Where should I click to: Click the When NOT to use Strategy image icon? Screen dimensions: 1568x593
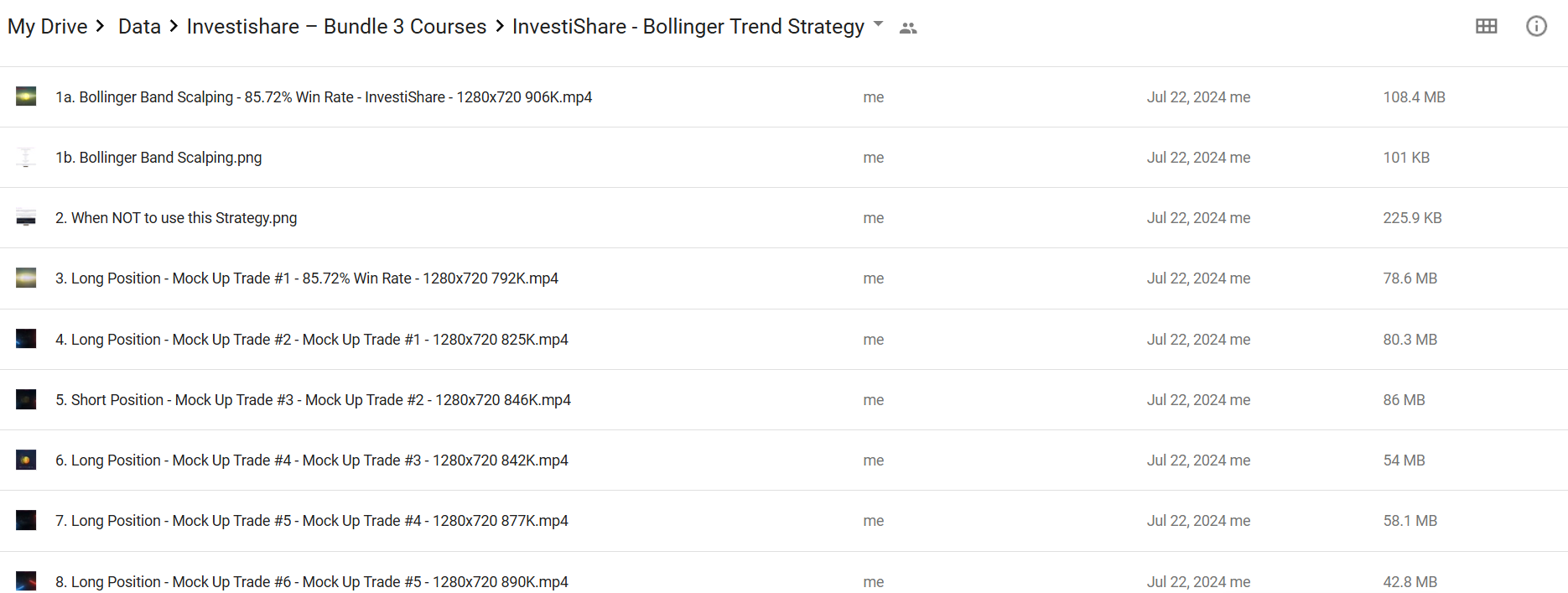click(26, 218)
